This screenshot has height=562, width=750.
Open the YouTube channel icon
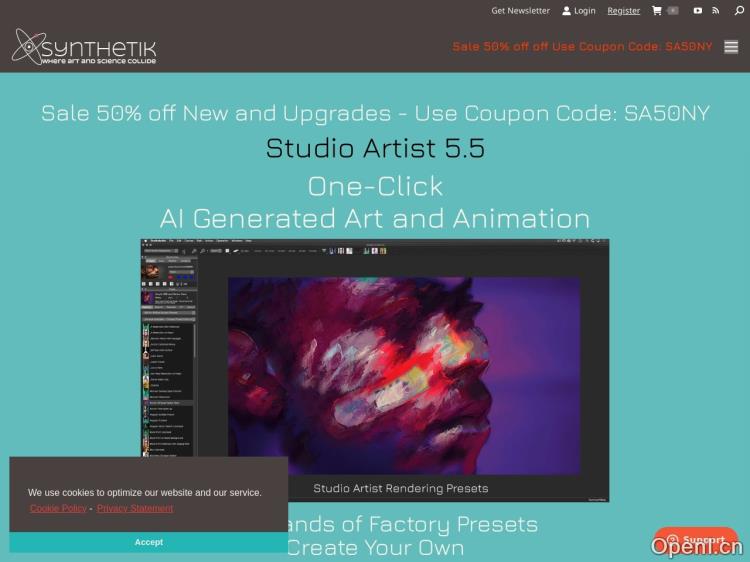pyautogui.click(x=698, y=11)
